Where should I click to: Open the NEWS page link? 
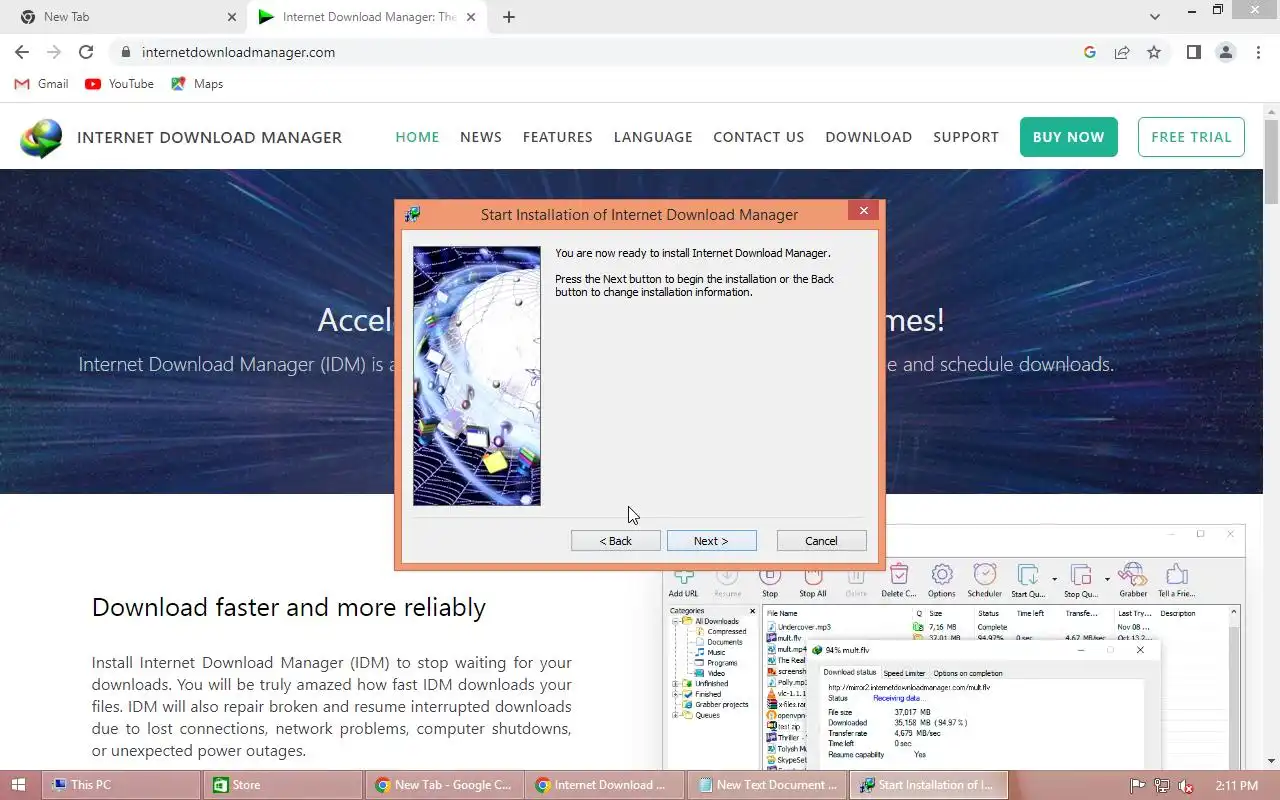click(x=481, y=137)
